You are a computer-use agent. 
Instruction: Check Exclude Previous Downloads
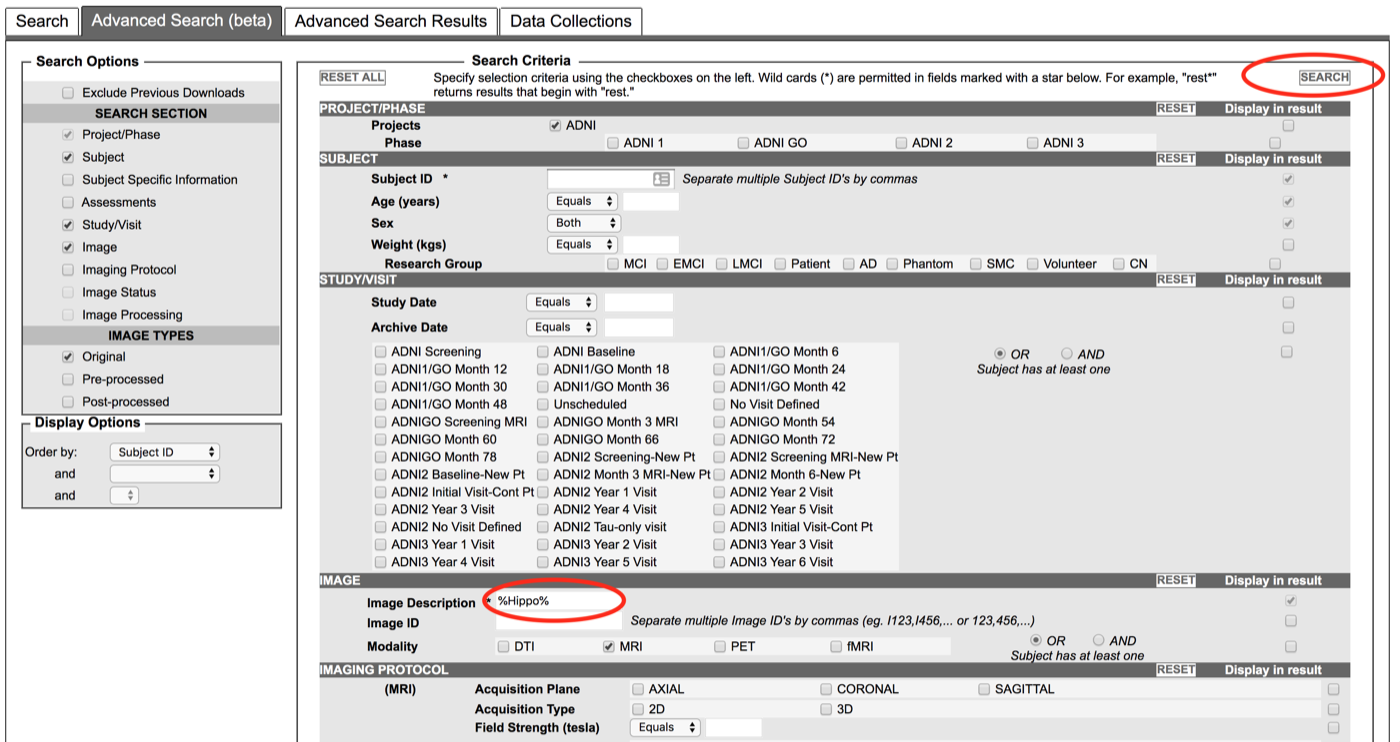pos(68,93)
